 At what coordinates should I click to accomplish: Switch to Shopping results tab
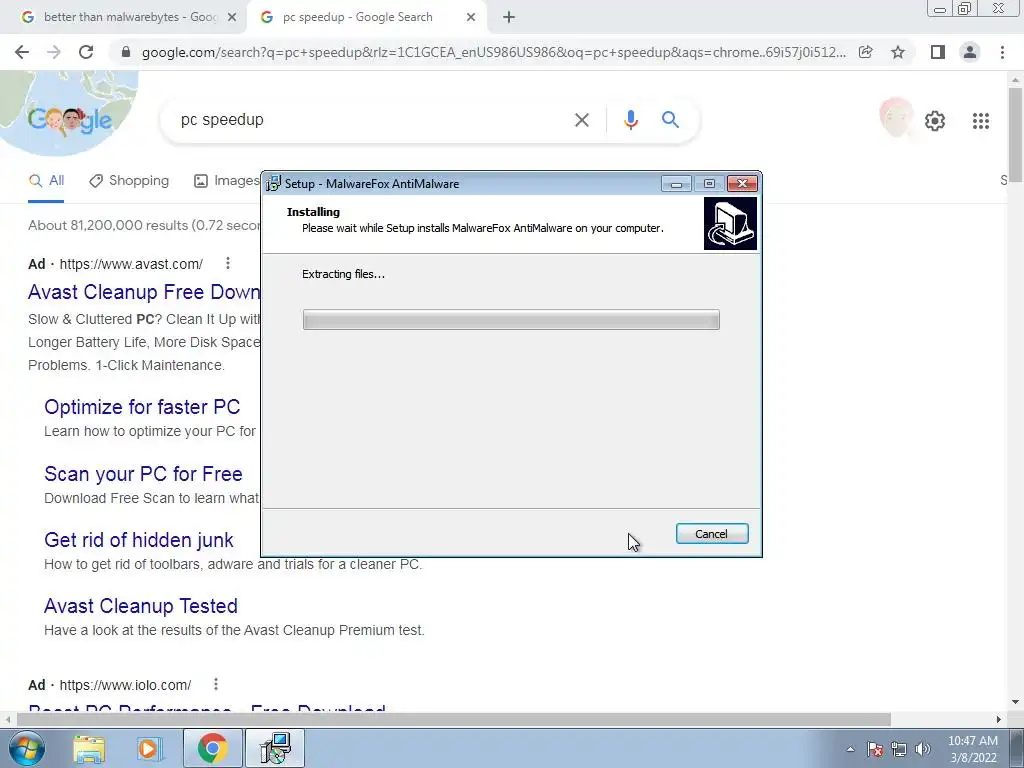point(129,181)
